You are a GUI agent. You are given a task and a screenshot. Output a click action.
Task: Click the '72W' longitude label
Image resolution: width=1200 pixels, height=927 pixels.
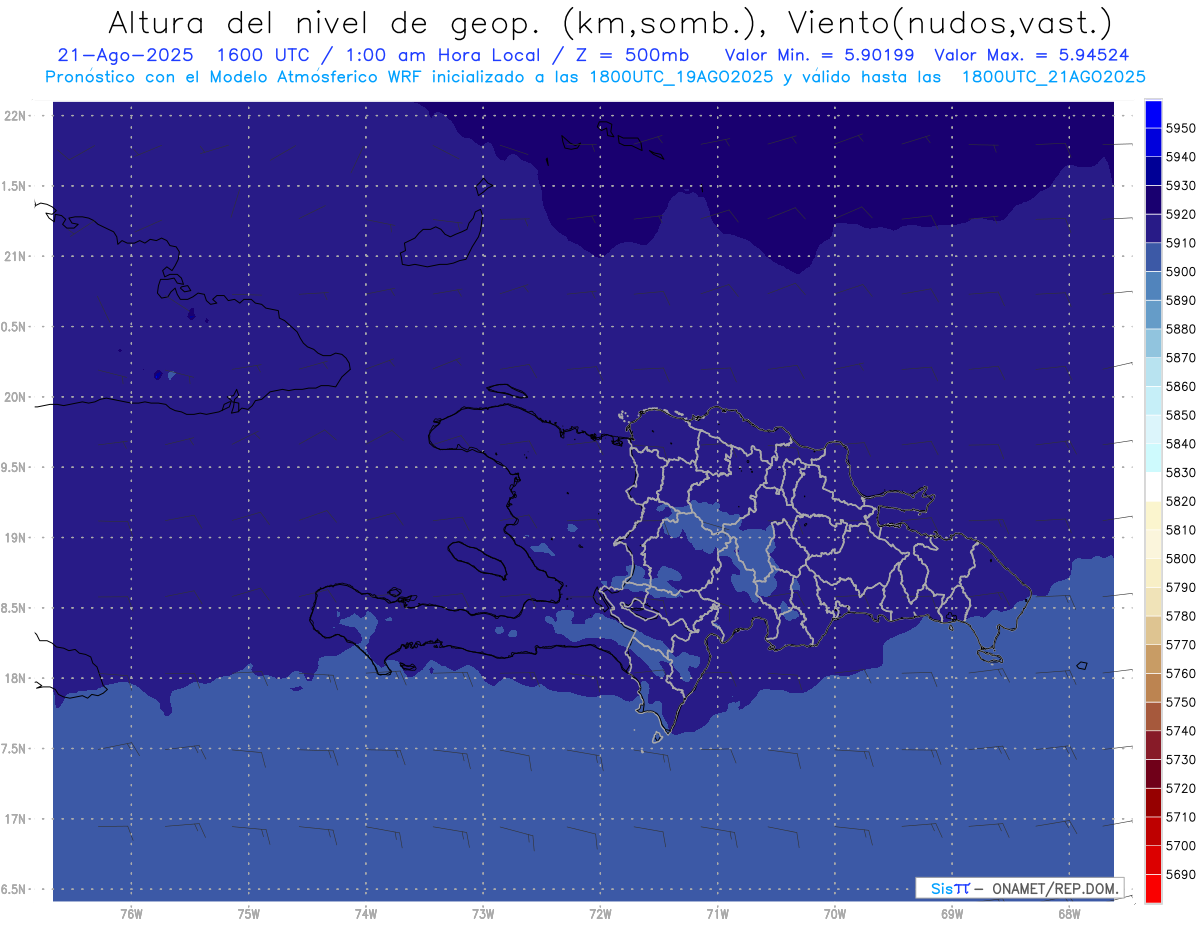click(600, 914)
